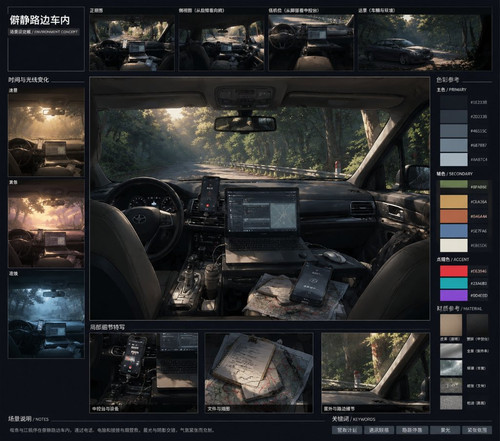Pick the light blue-gray primary swatch

(454, 160)
